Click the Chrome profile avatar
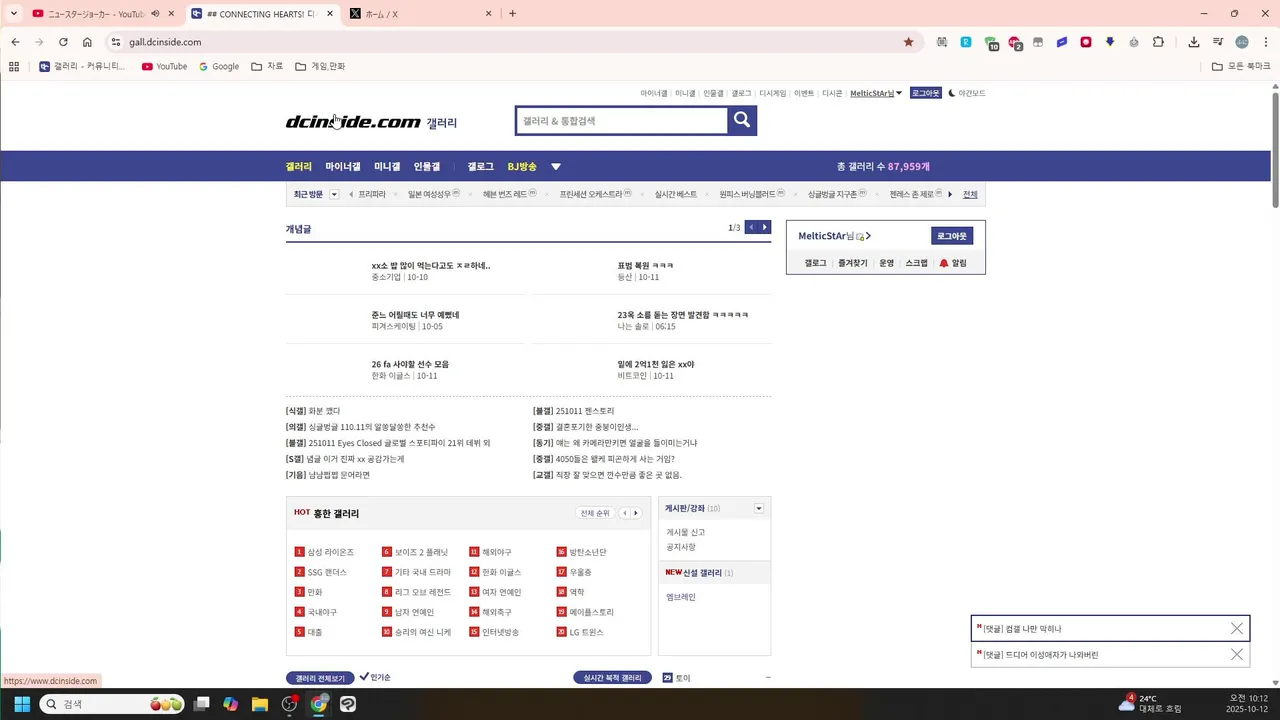The height and width of the screenshot is (720, 1280). coord(1242,42)
